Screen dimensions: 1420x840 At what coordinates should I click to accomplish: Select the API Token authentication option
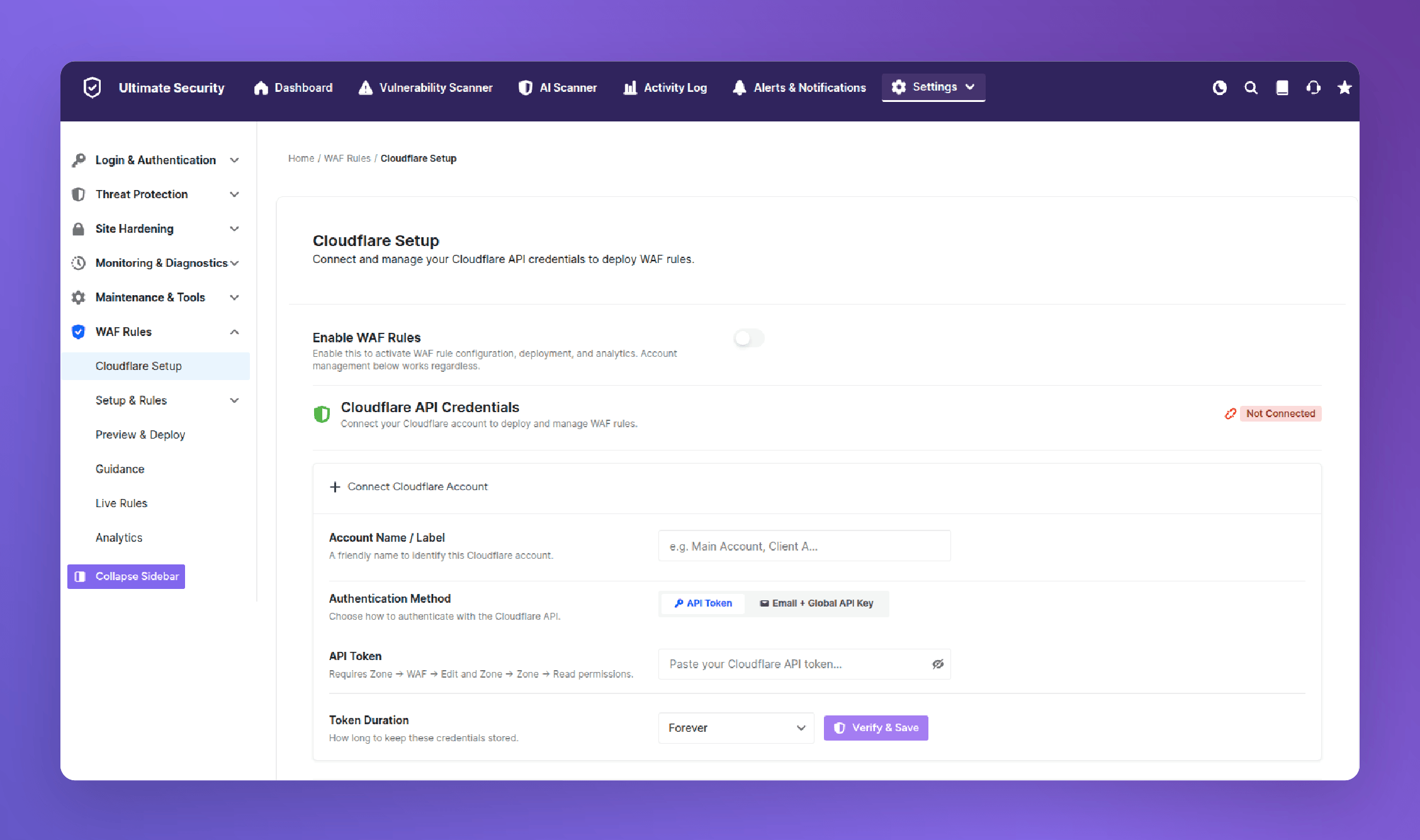point(702,603)
